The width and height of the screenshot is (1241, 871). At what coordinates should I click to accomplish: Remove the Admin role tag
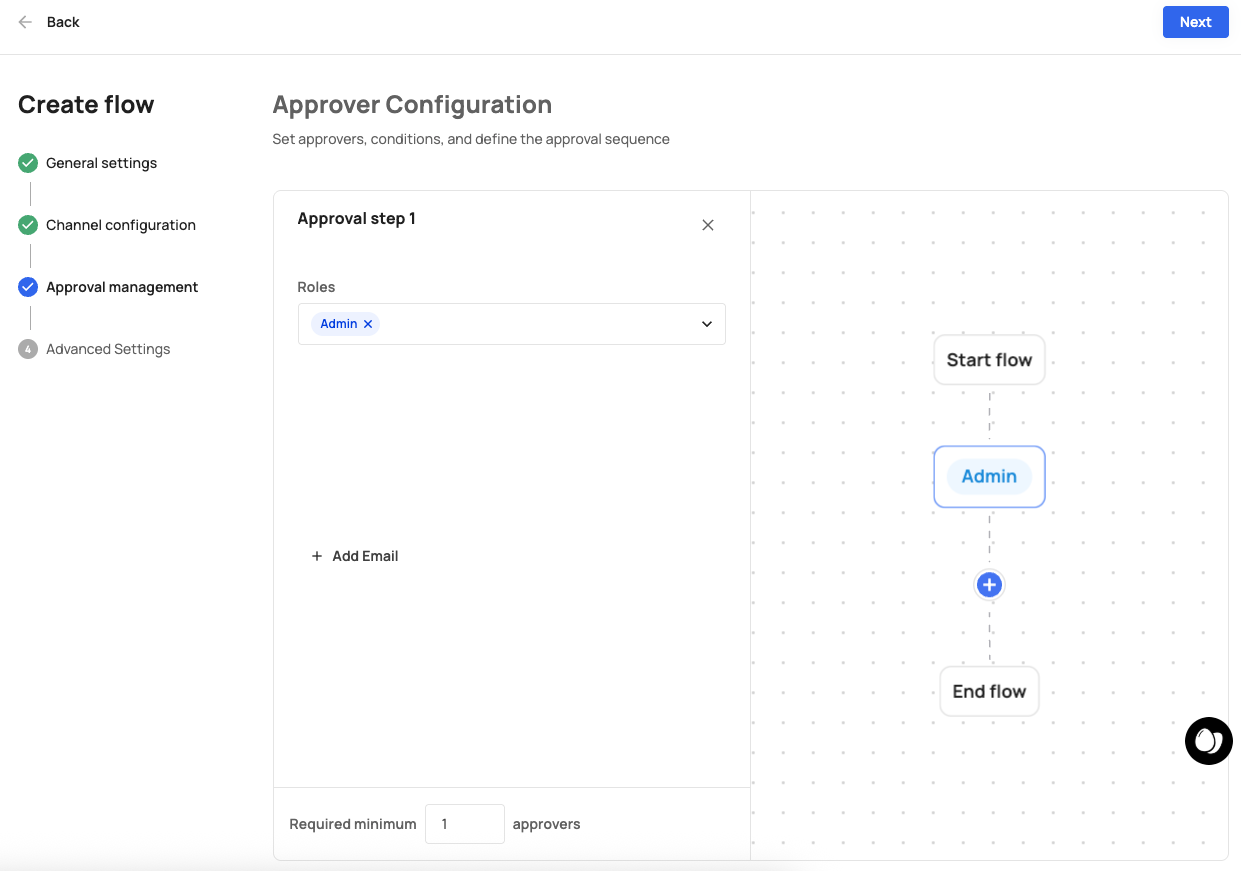tap(368, 324)
